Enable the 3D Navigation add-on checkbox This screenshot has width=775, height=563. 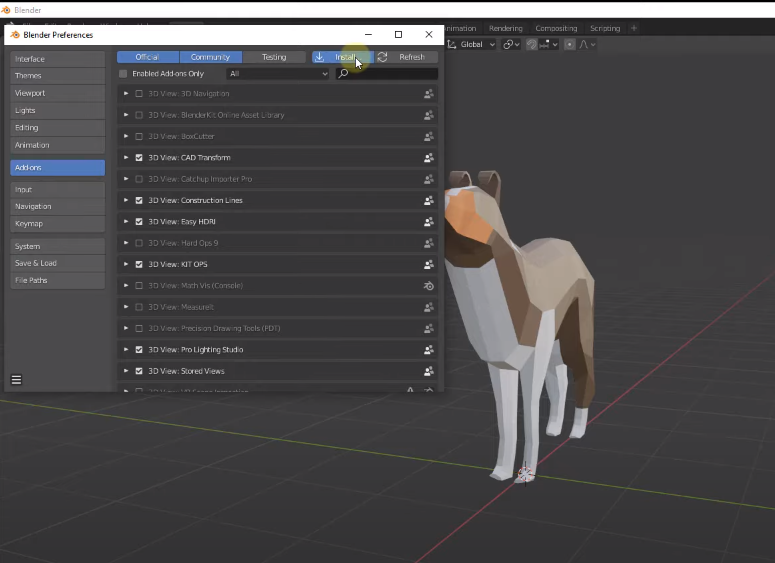pos(139,93)
